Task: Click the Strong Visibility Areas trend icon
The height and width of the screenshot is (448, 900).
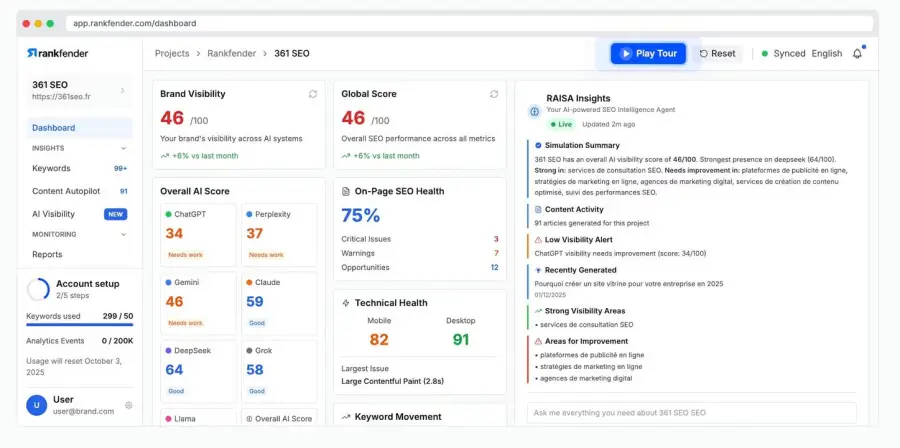Action: [x=538, y=311]
